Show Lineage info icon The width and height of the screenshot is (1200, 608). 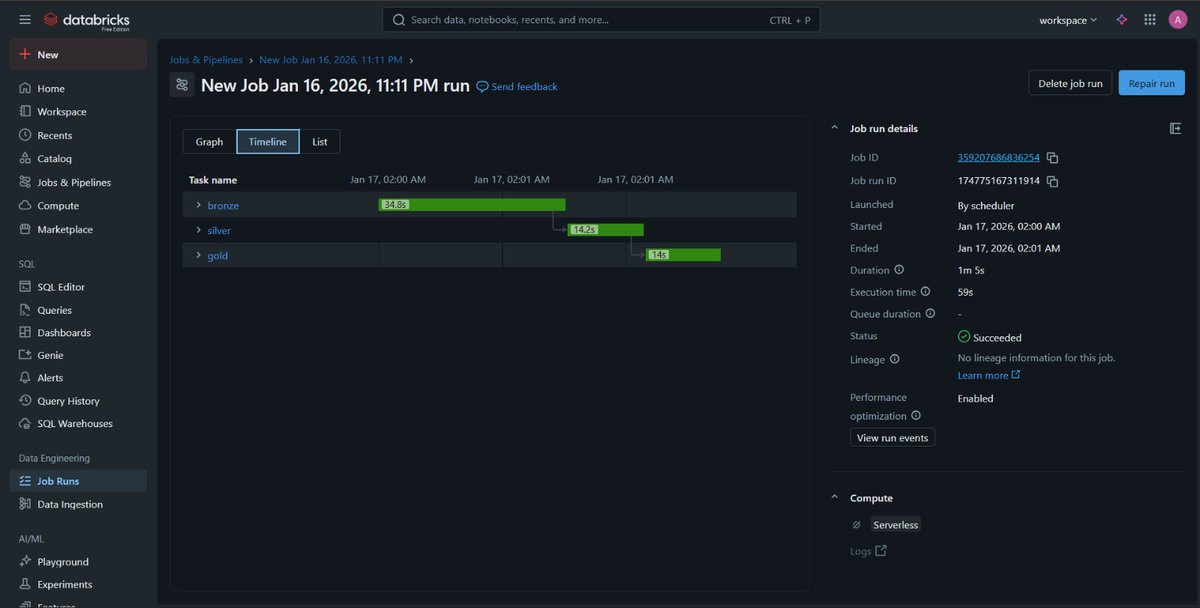coord(894,359)
